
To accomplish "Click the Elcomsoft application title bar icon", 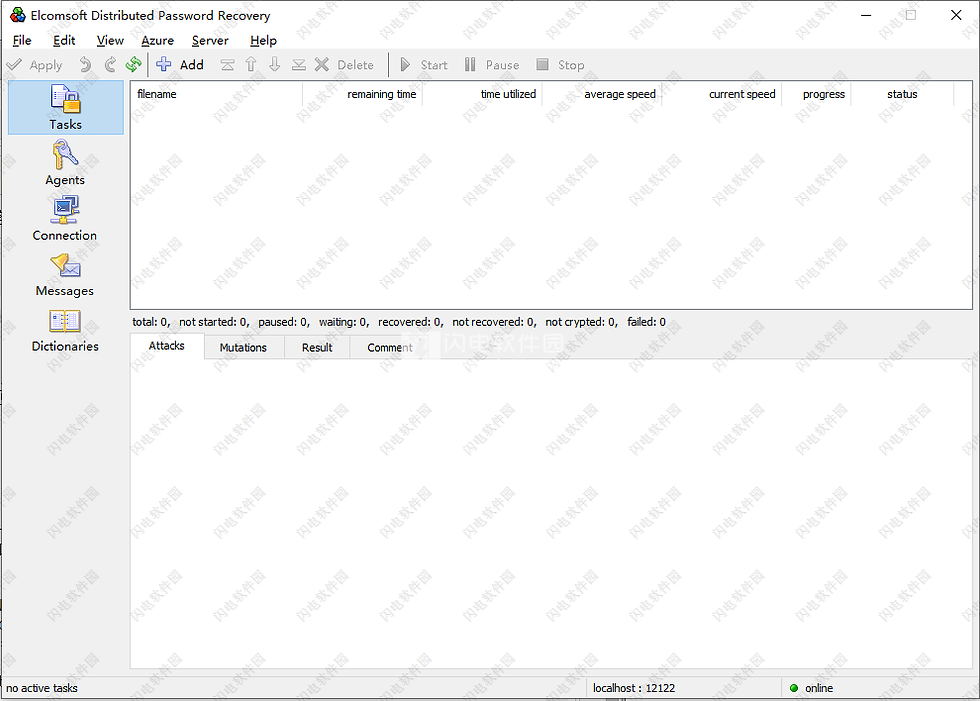I will [x=18, y=15].
